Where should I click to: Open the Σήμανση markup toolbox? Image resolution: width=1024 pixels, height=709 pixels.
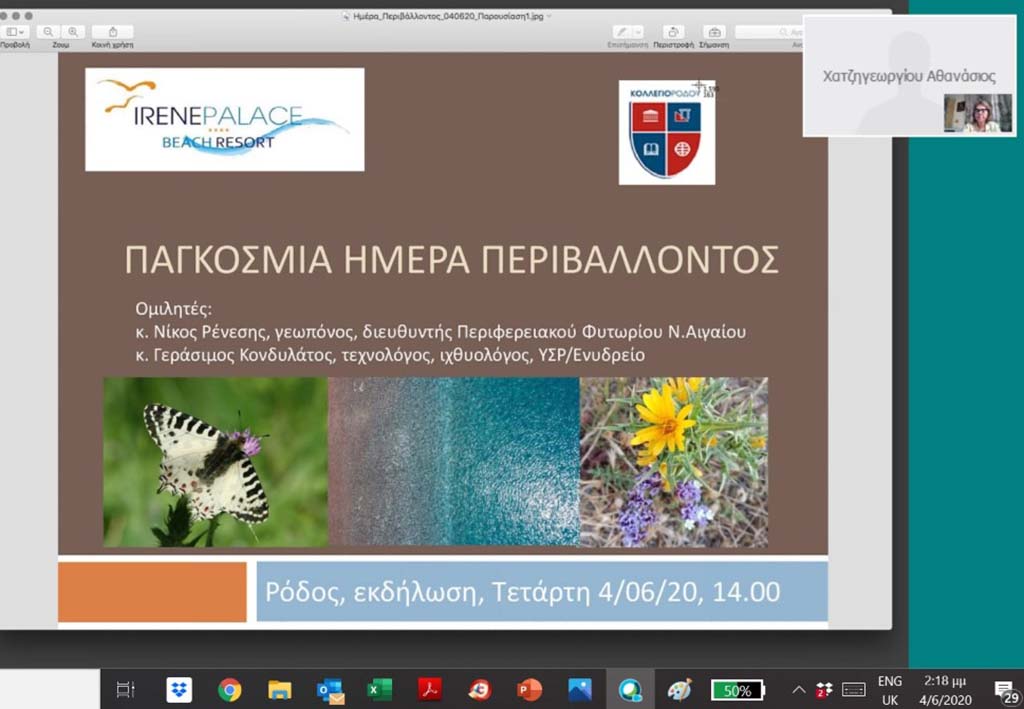714,32
